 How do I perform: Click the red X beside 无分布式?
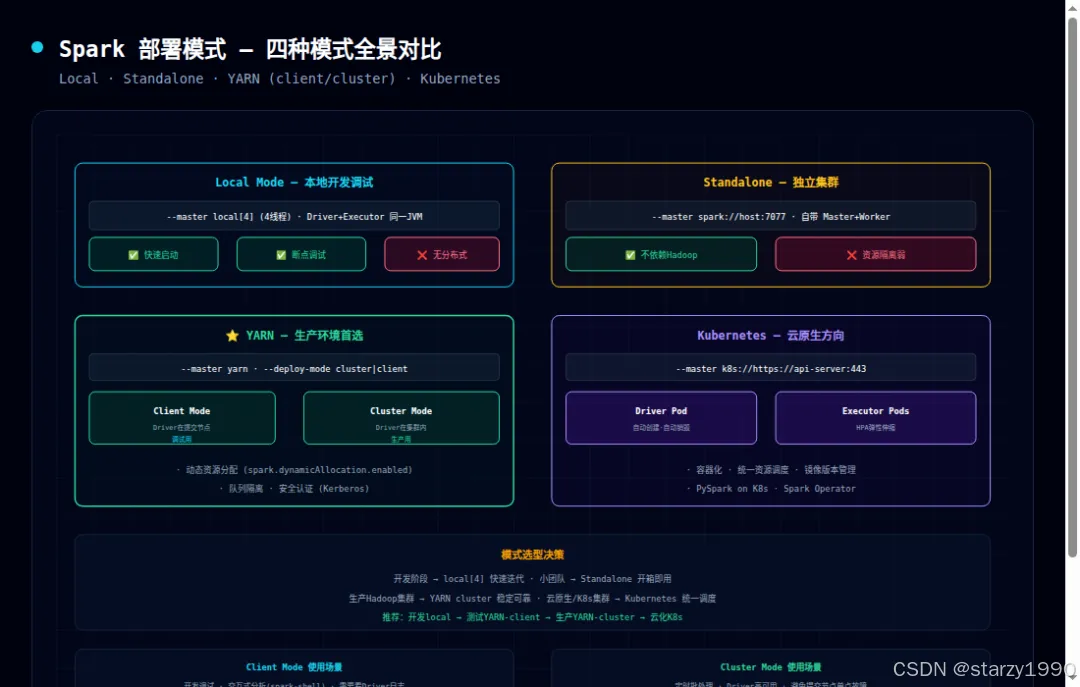[422, 255]
